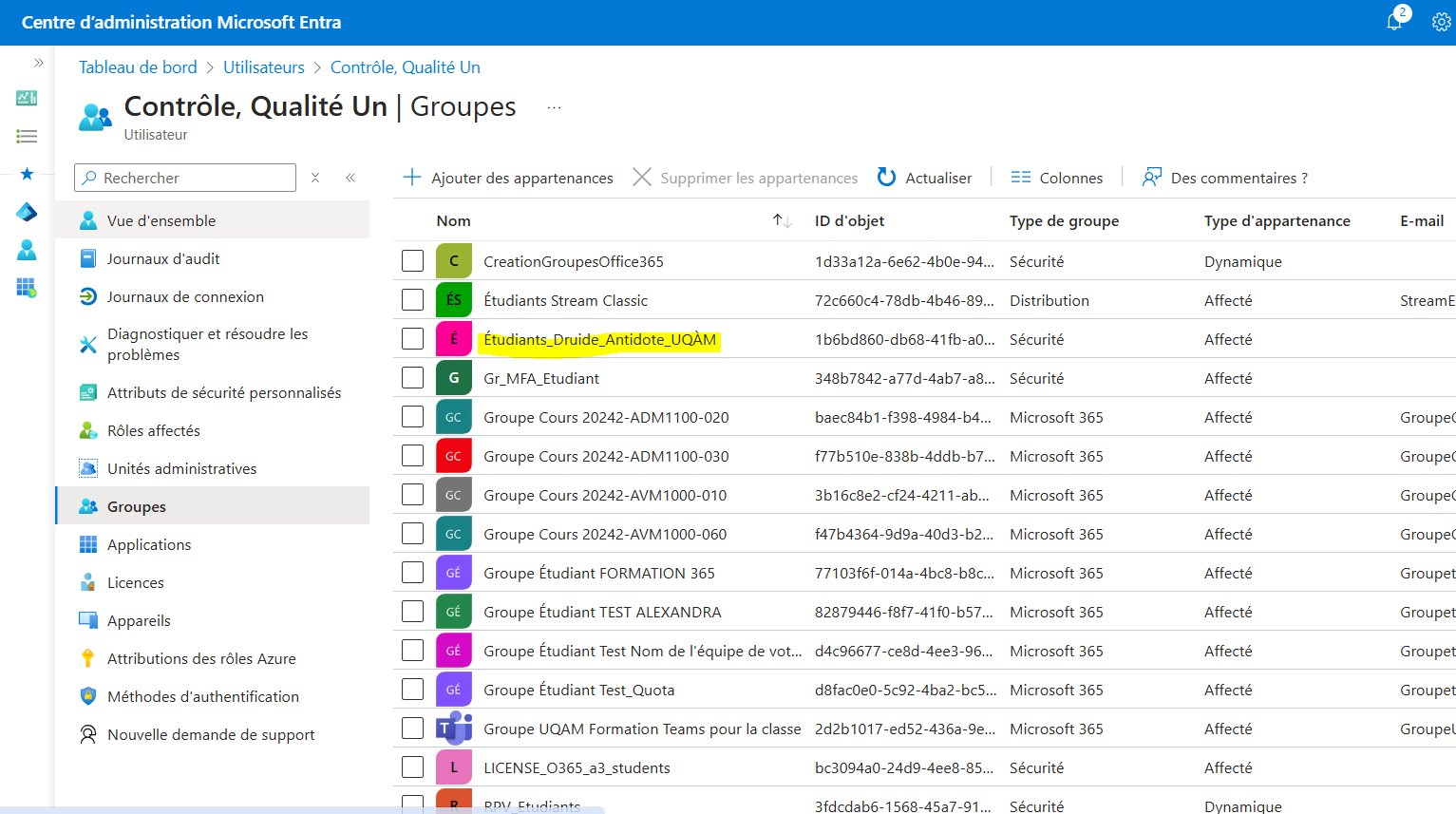
Task: Open portal settings gear icon
Action: tap(1440, 22)
